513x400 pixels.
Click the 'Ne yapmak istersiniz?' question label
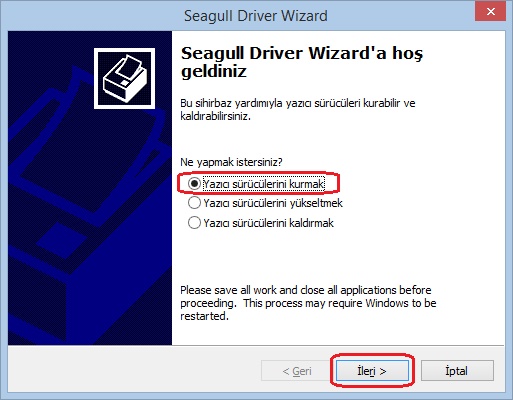[231, 162]
